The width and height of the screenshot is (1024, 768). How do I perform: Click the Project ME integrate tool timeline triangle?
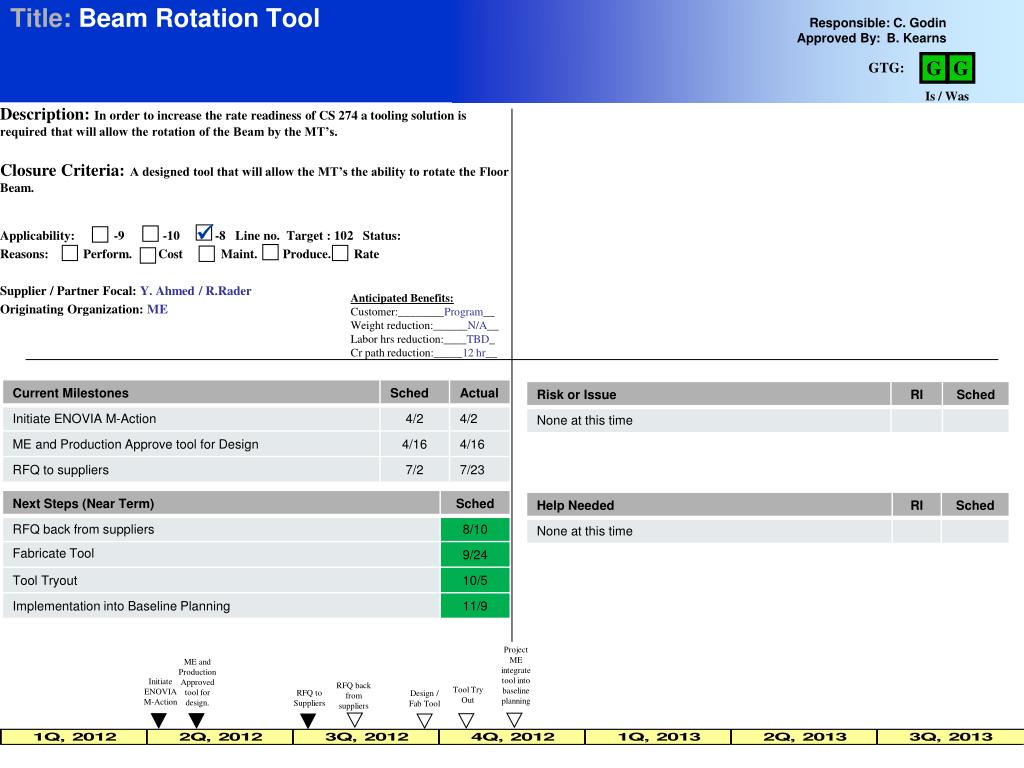pyautogui.click(x=515, y=720)
